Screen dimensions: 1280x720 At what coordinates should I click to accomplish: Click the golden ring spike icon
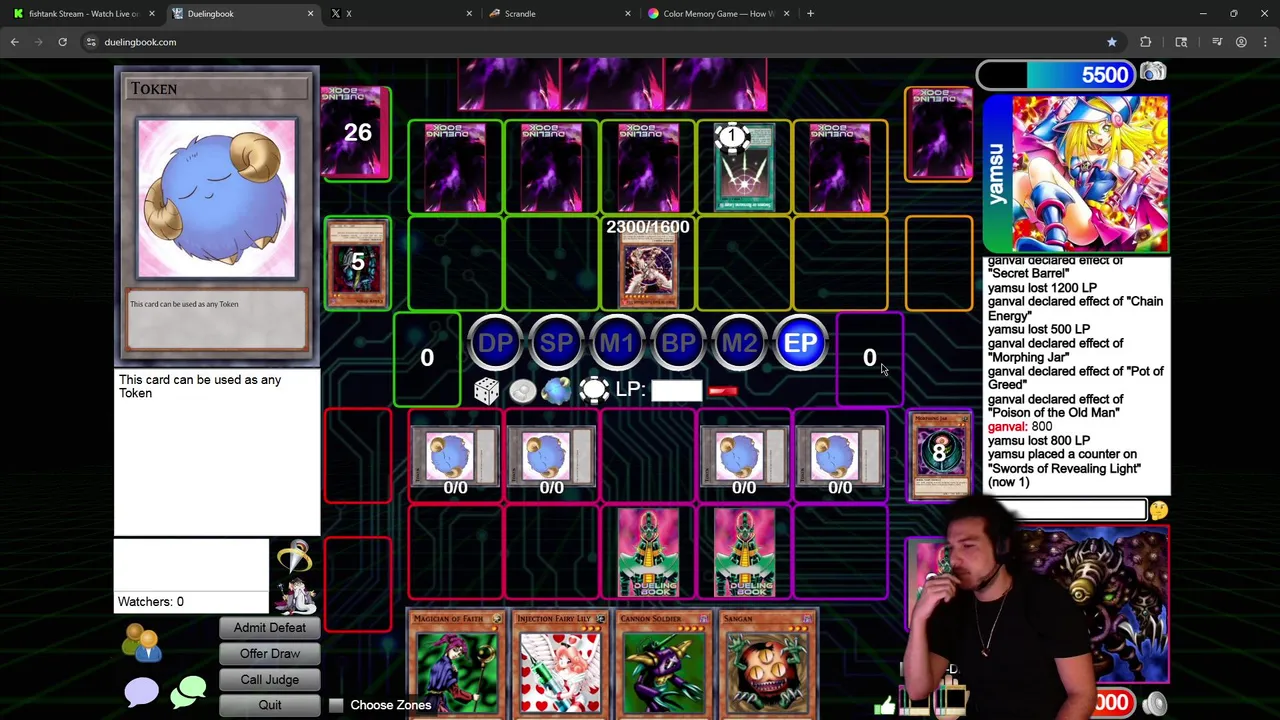[x=295, y=556]
